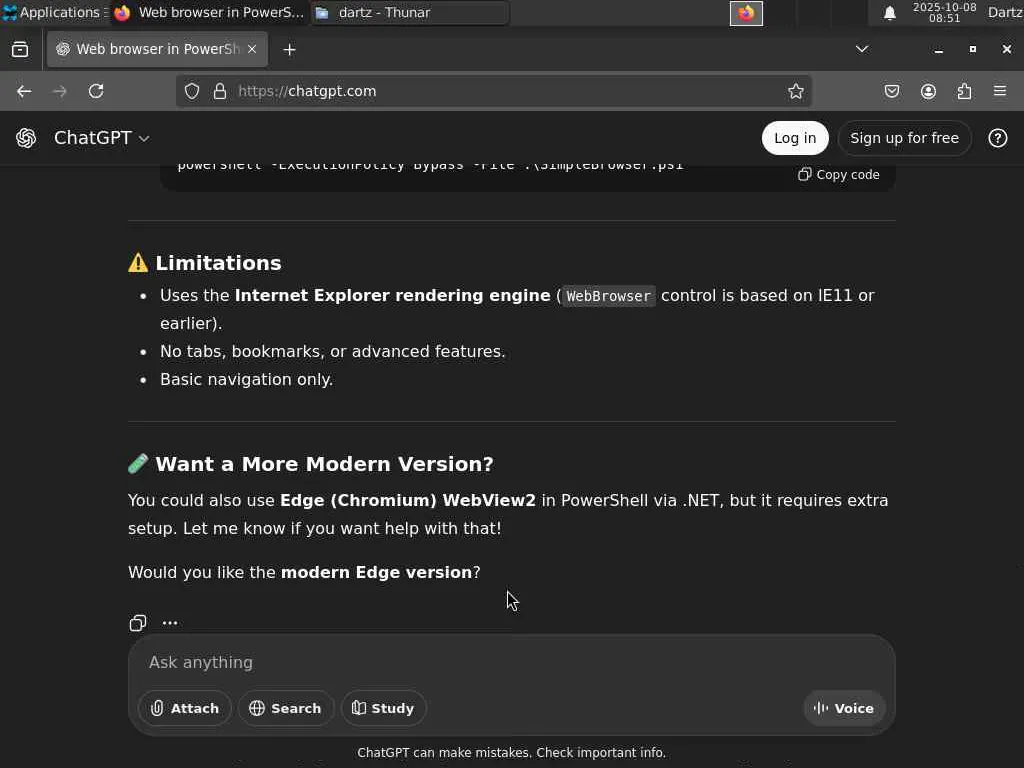Viewport: 1024px width, 768px height.
Task: Go back to previous page
Action: (x=24, y=91)
